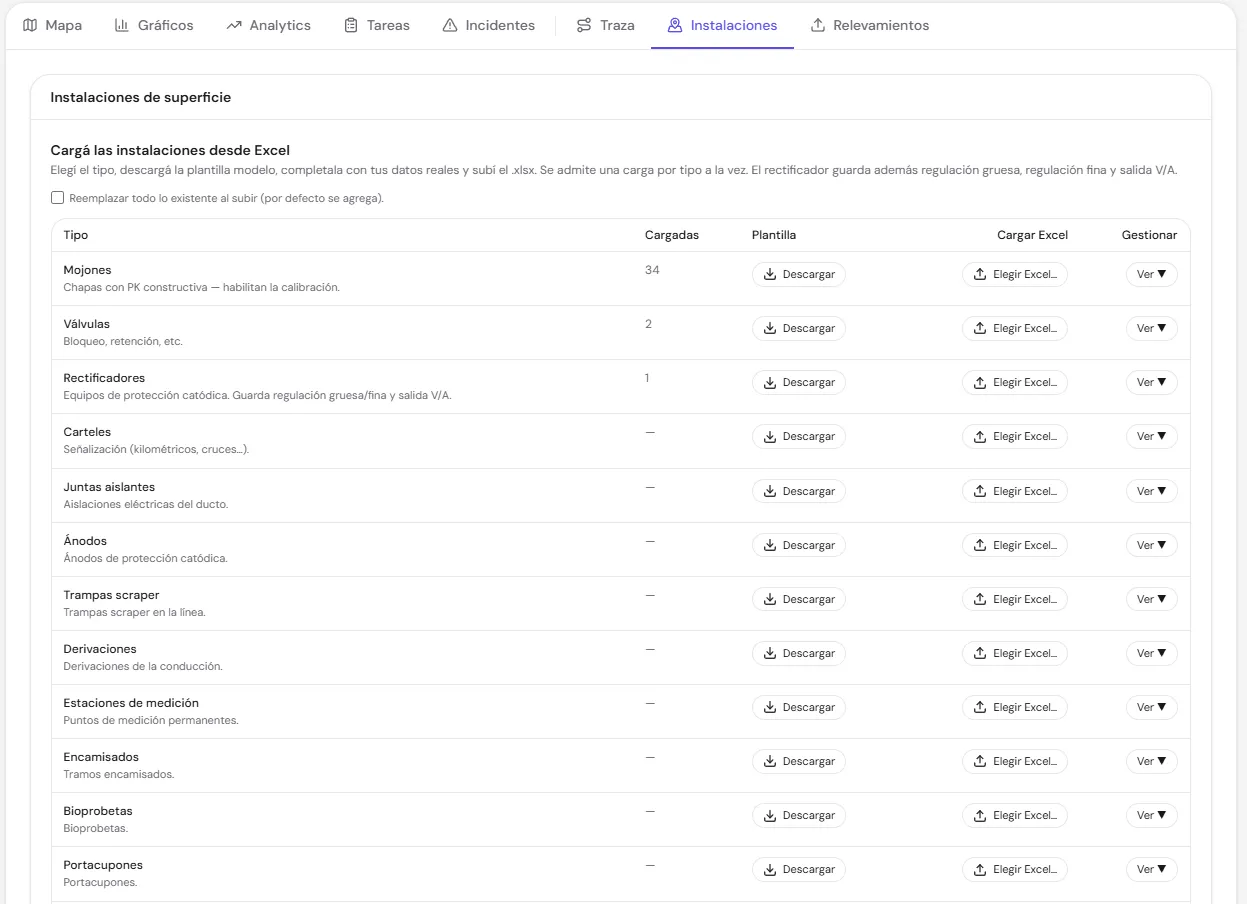Click the Instalaciones de superficie heading

click(141, 97)
